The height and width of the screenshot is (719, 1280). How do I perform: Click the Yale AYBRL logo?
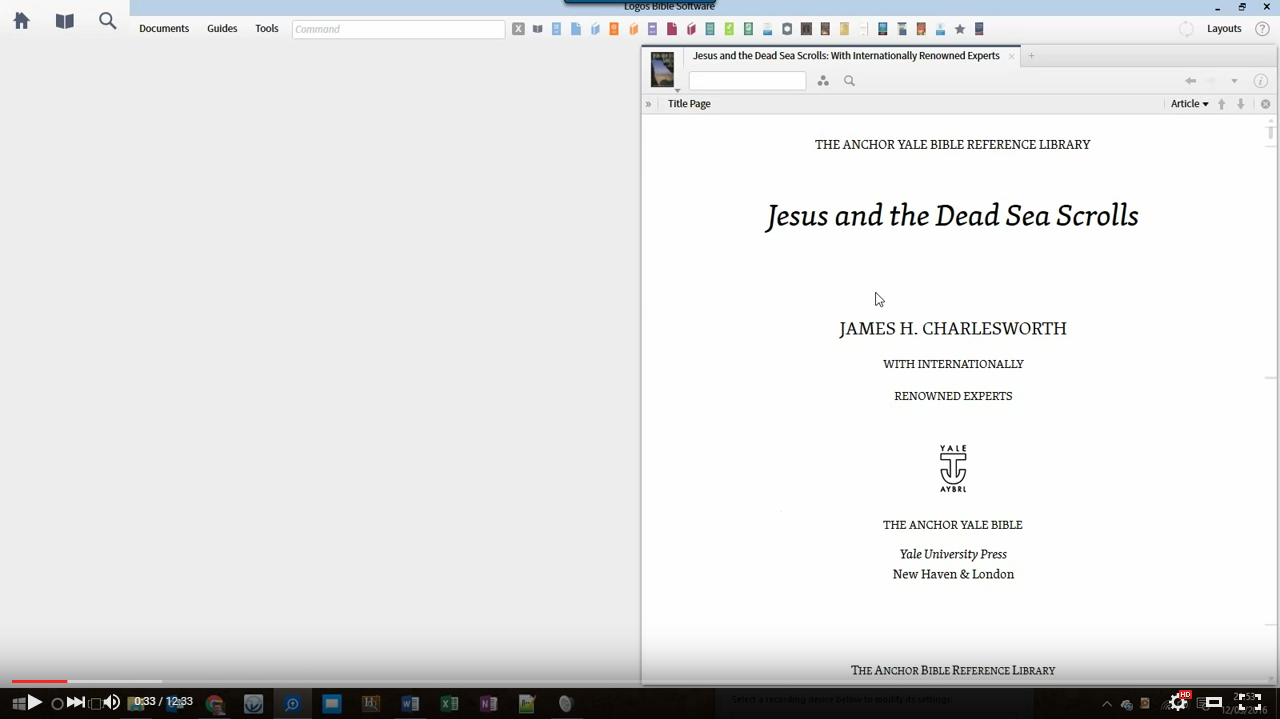(953, 468)
